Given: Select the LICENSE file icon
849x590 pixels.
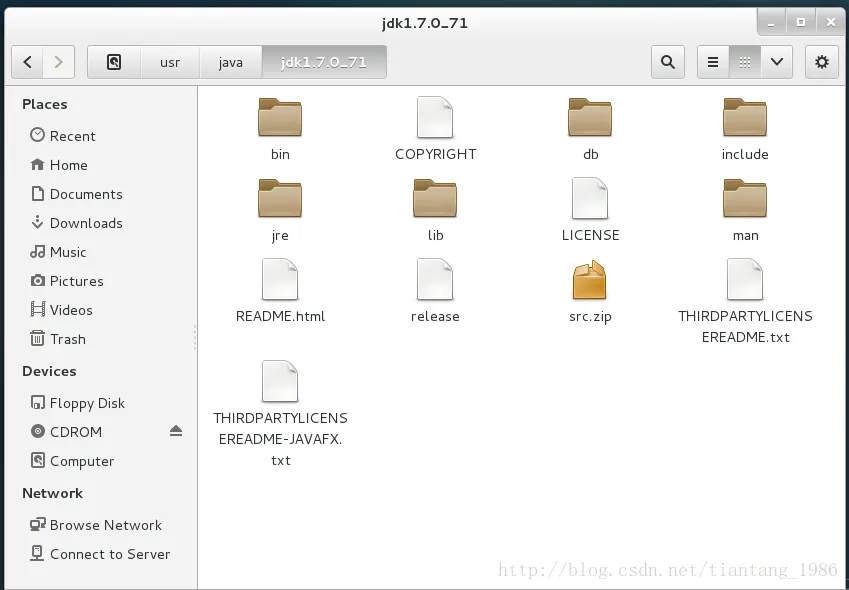Looking at the screenshot, I should (590, 198).
